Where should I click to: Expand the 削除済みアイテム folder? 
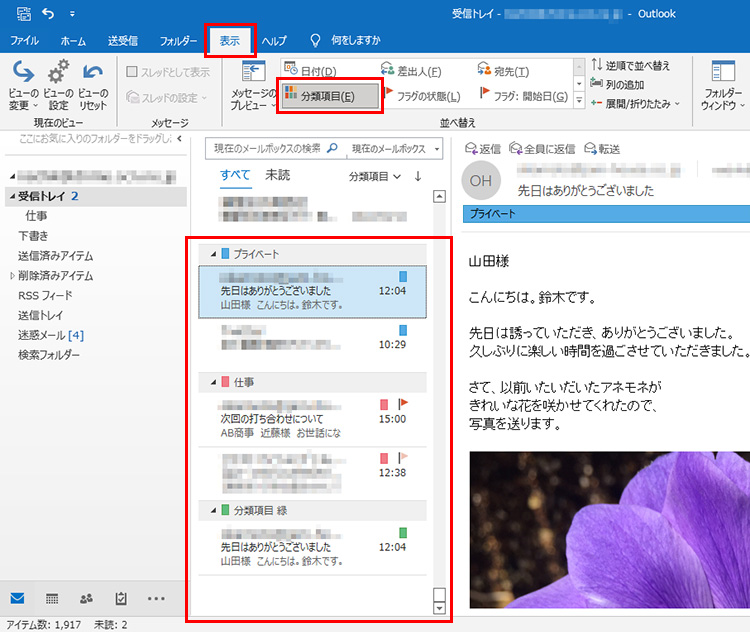(12, 276)
